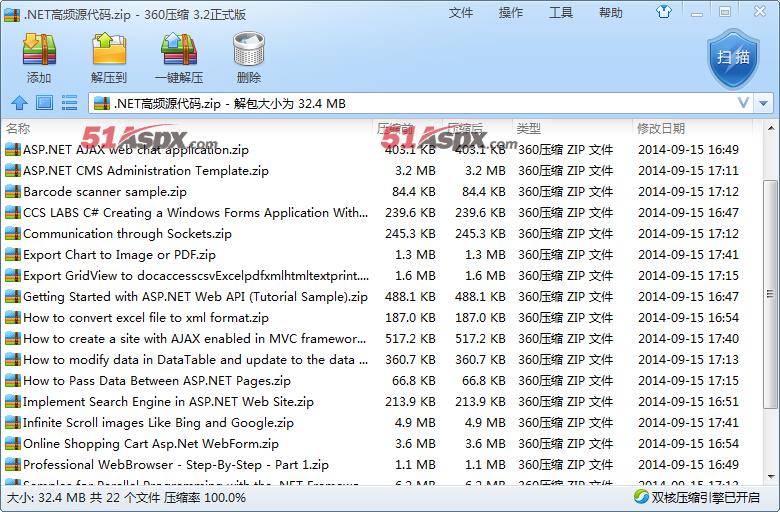Viewport: 780px width, 512px height.
Task: Open the 帮助 menu
Action: (610, 13)
